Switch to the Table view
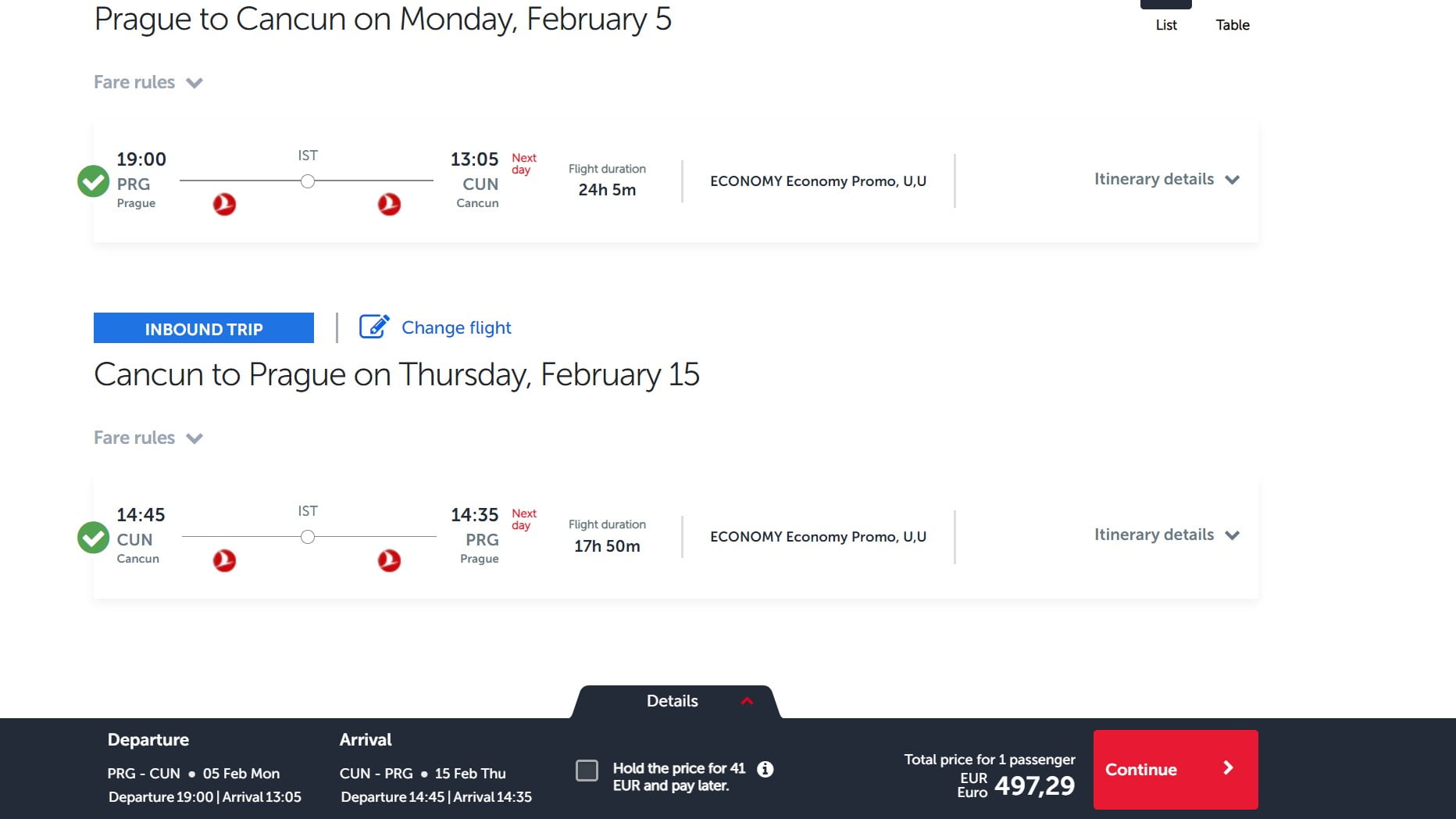 coord(1232,24)
